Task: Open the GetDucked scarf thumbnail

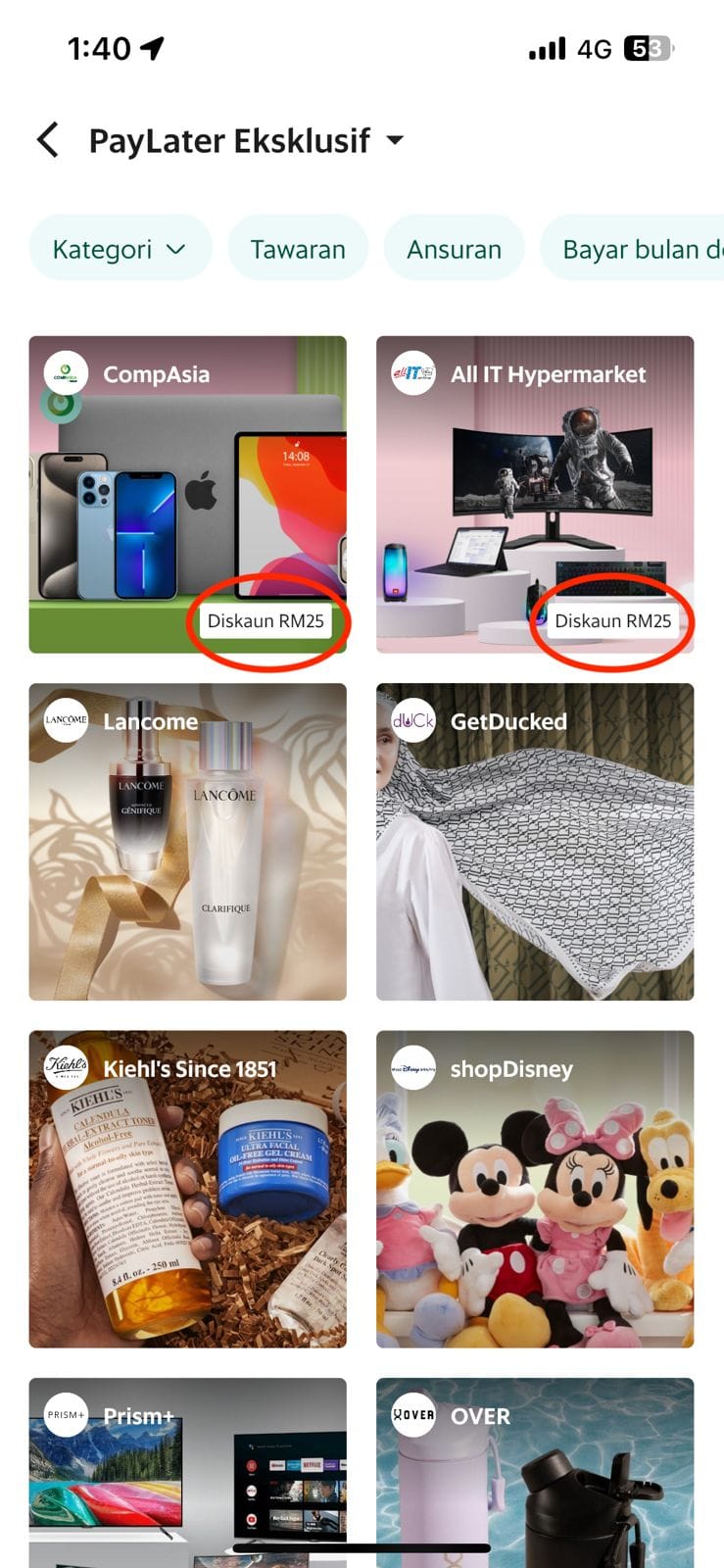Action: pyautogui.click(x=535, y=842)
